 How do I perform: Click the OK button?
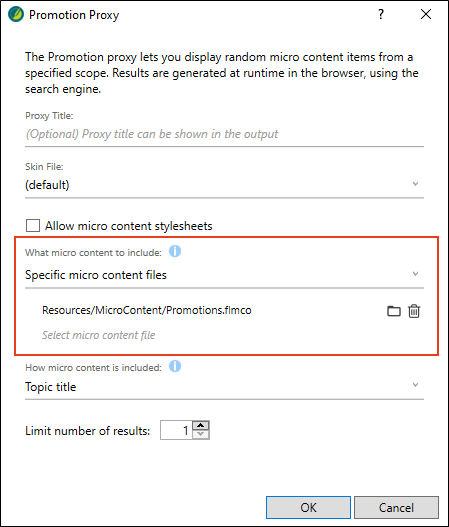(308, 507)
